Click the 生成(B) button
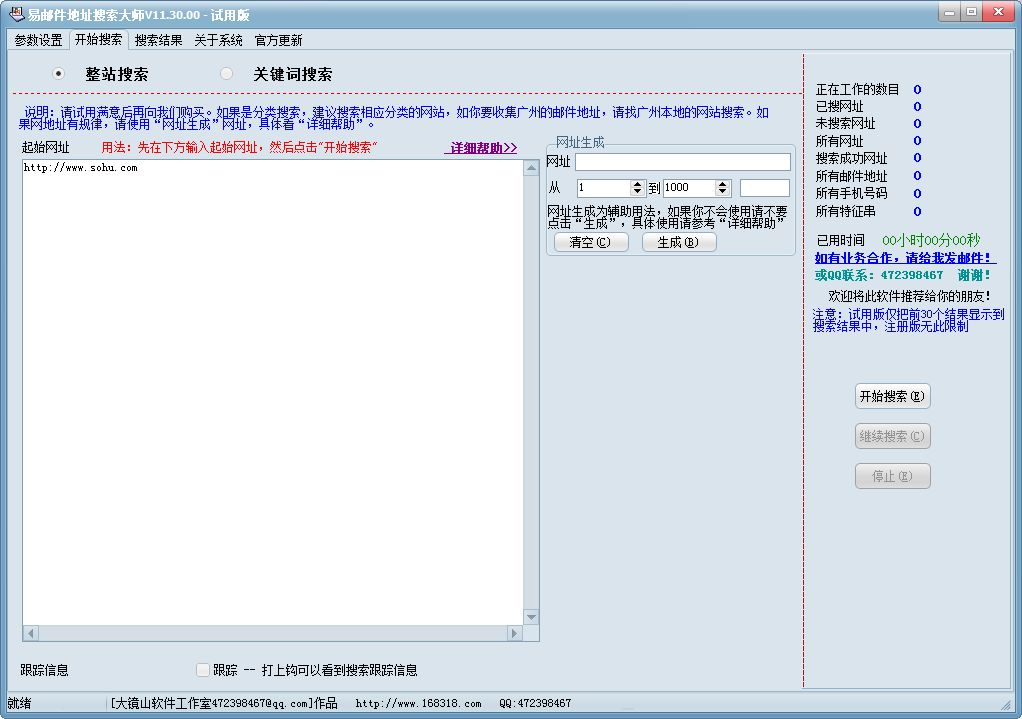Image resolution: width=1022 pixels, height=719 pixels. click(x=679, y=242)
